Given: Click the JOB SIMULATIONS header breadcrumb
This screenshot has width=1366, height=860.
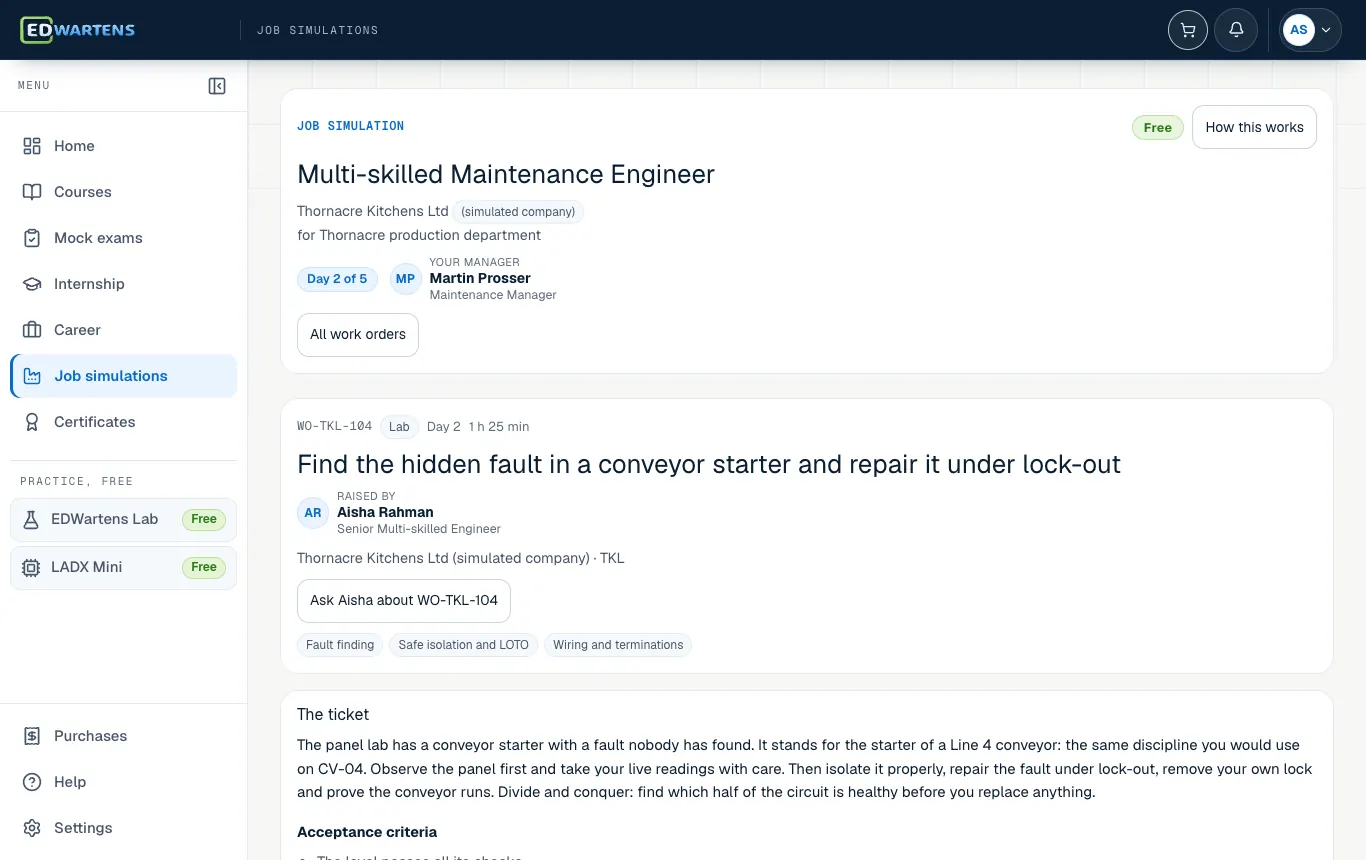Looking at the screenshot, I should click(318, 30).
